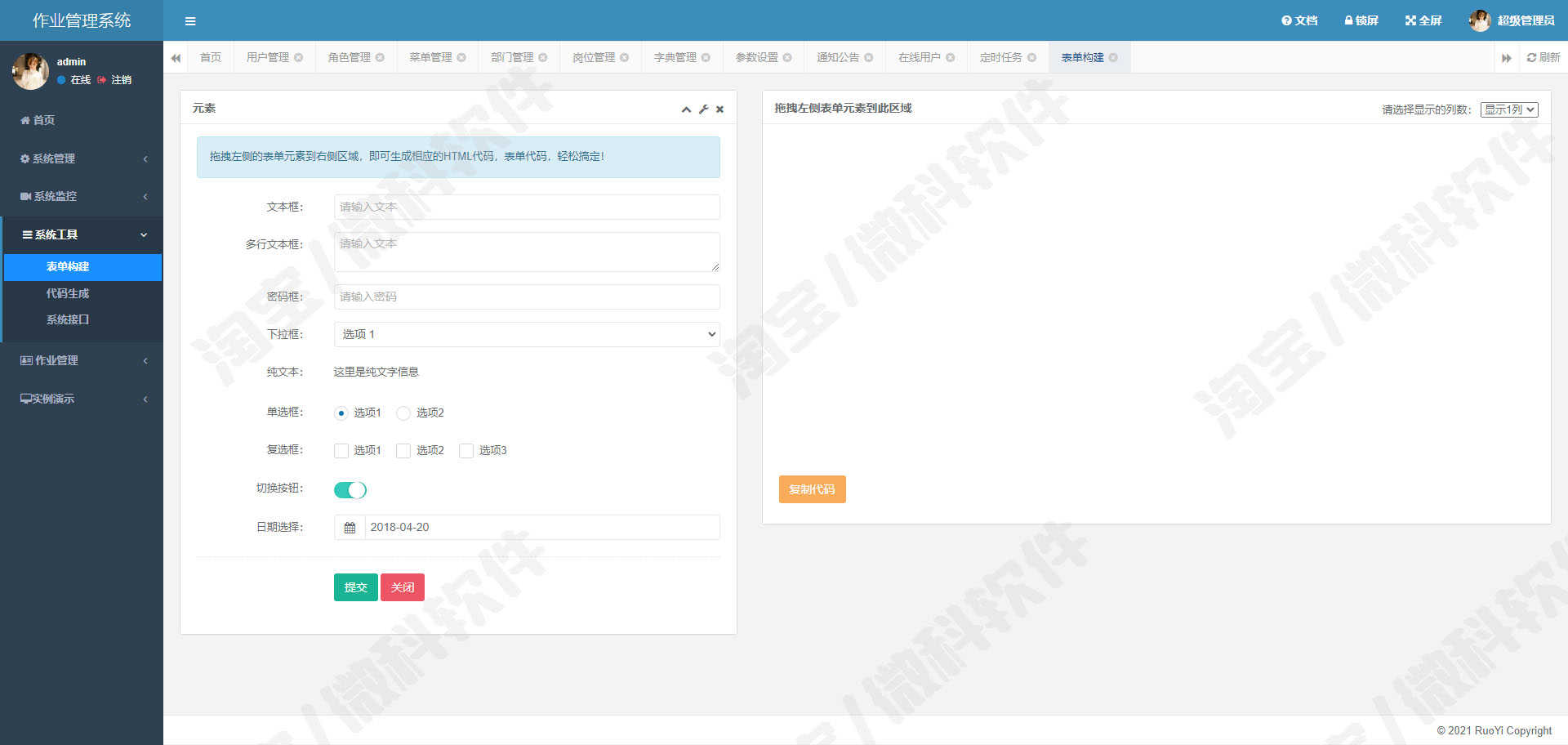
Task: Open 首页 in the sidebar
Action: 82,120
